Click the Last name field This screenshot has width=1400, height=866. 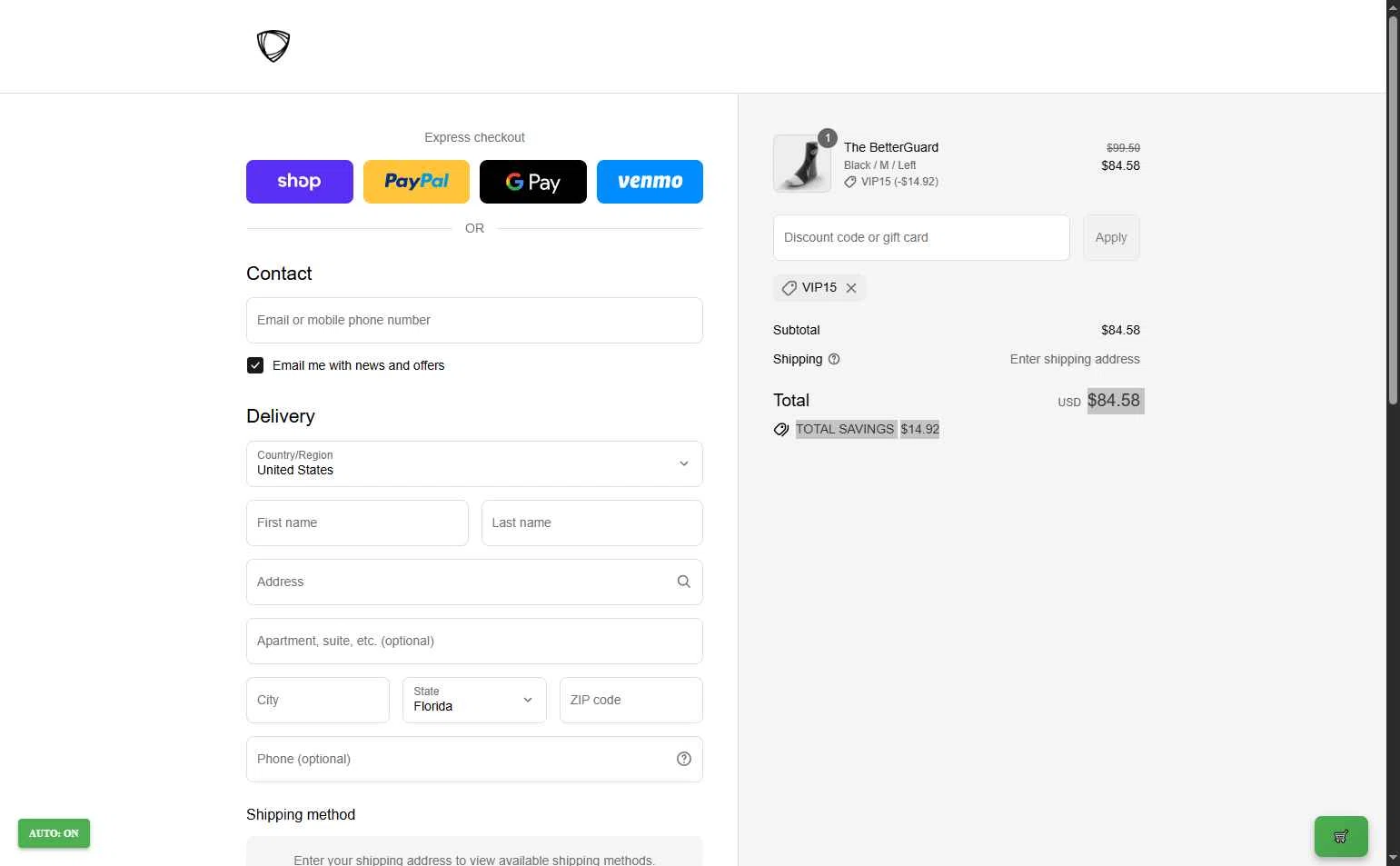(x=592, y=523)
